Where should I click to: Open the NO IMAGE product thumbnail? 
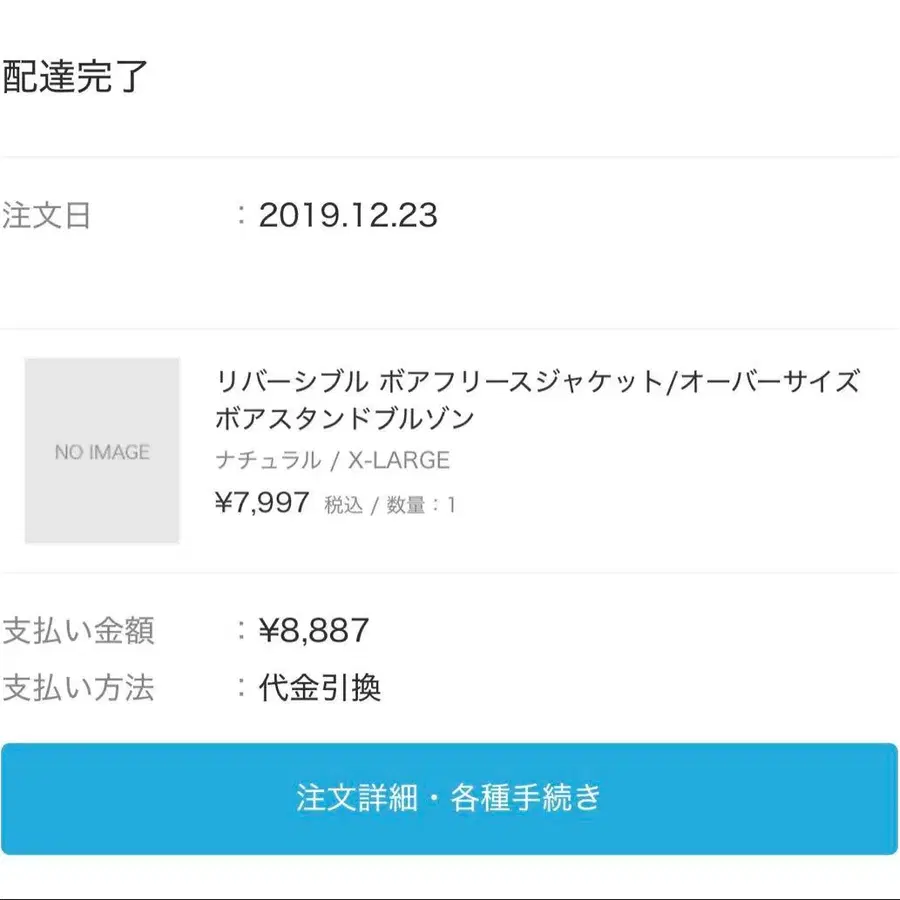[x=102, y=451]
